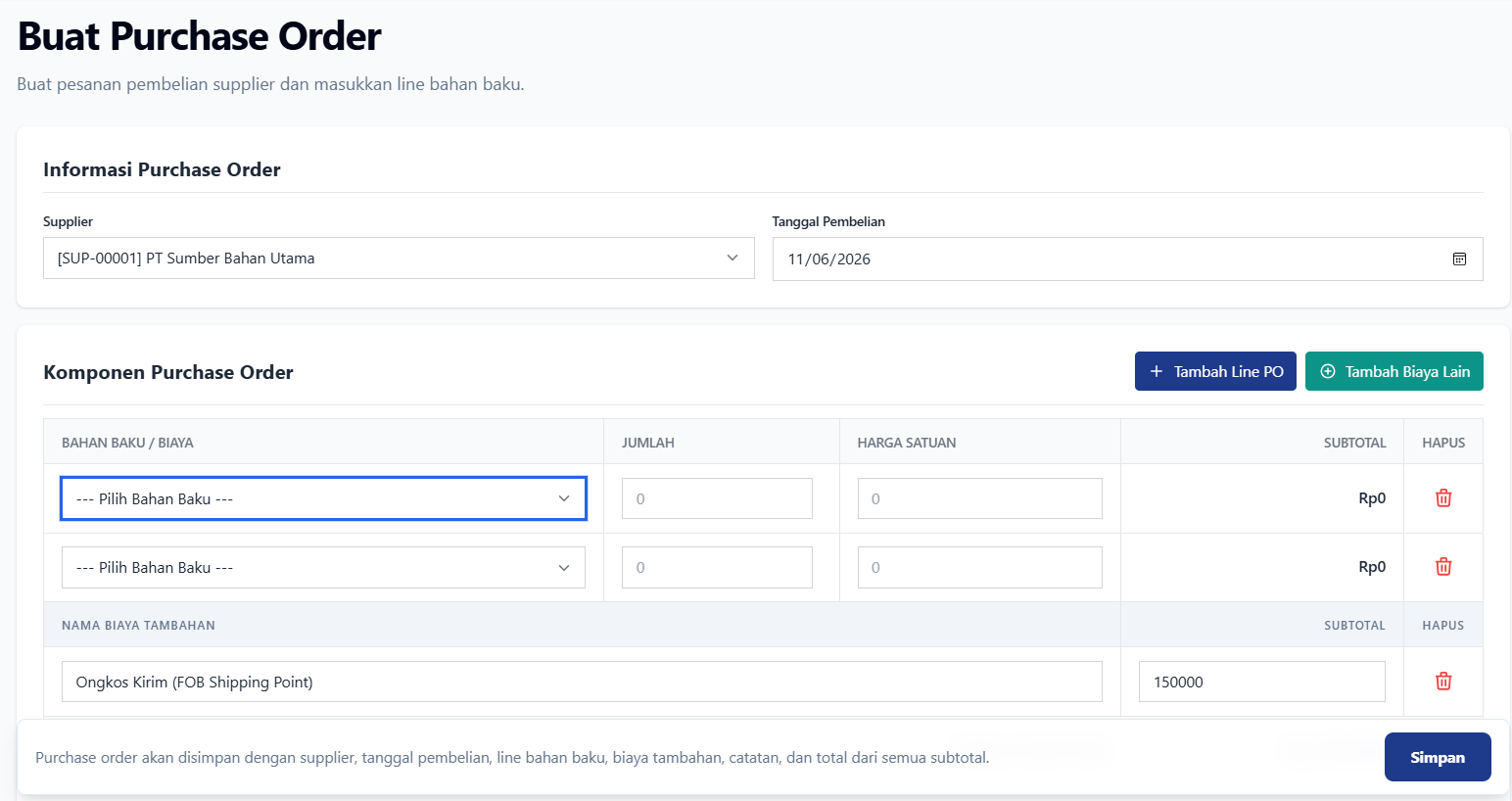Click the HARGA SATUAN column header
Image resolution: width=1512 pixels, height=801 pixels.
pos(907,443)
